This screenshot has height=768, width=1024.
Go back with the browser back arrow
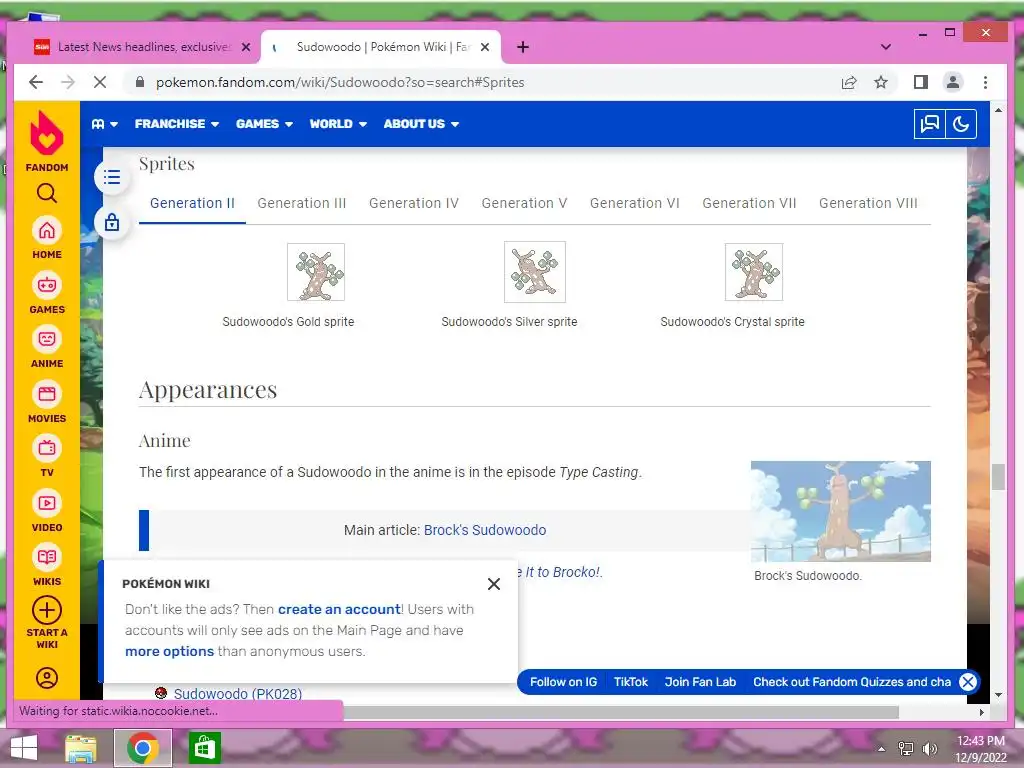pos(36,82)
